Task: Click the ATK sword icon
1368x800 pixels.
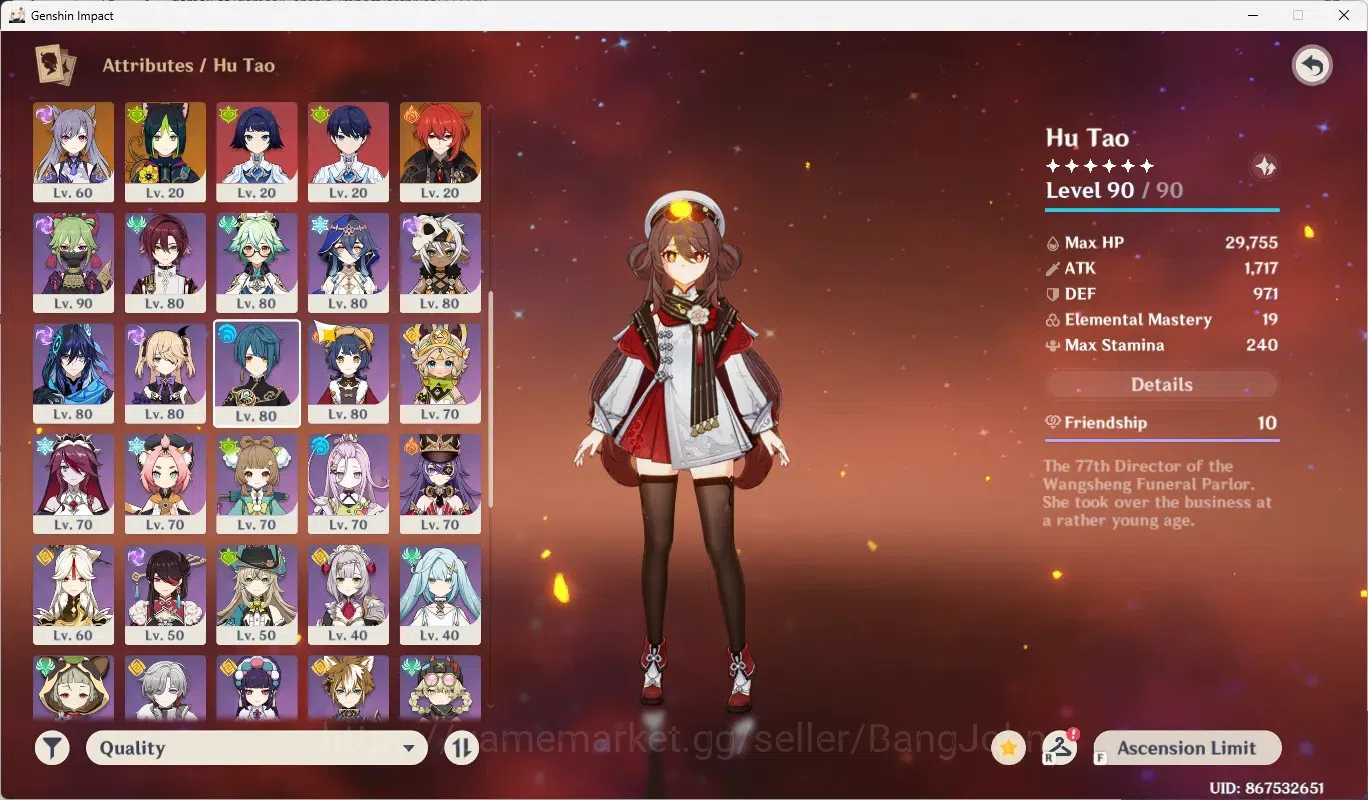Action: (x=1052, y=269)
